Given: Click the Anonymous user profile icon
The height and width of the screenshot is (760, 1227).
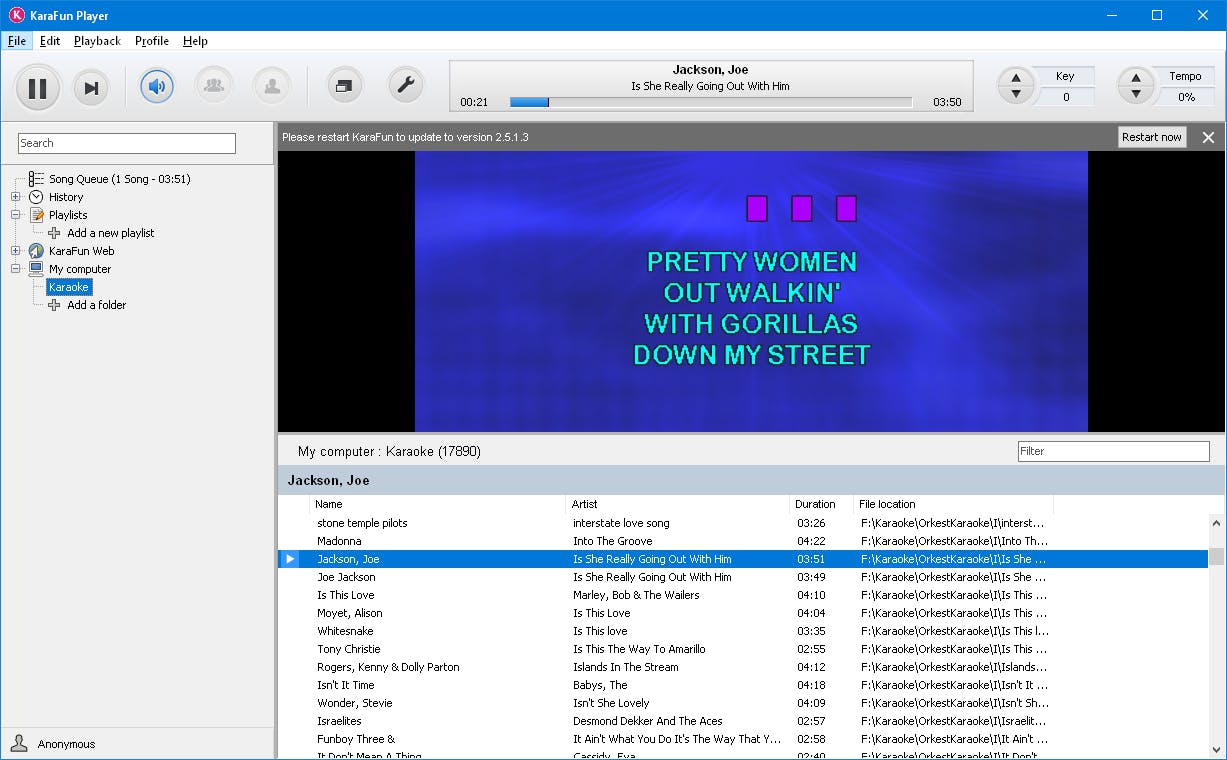Looking at the screenshot, I should [x=19, y=743].
